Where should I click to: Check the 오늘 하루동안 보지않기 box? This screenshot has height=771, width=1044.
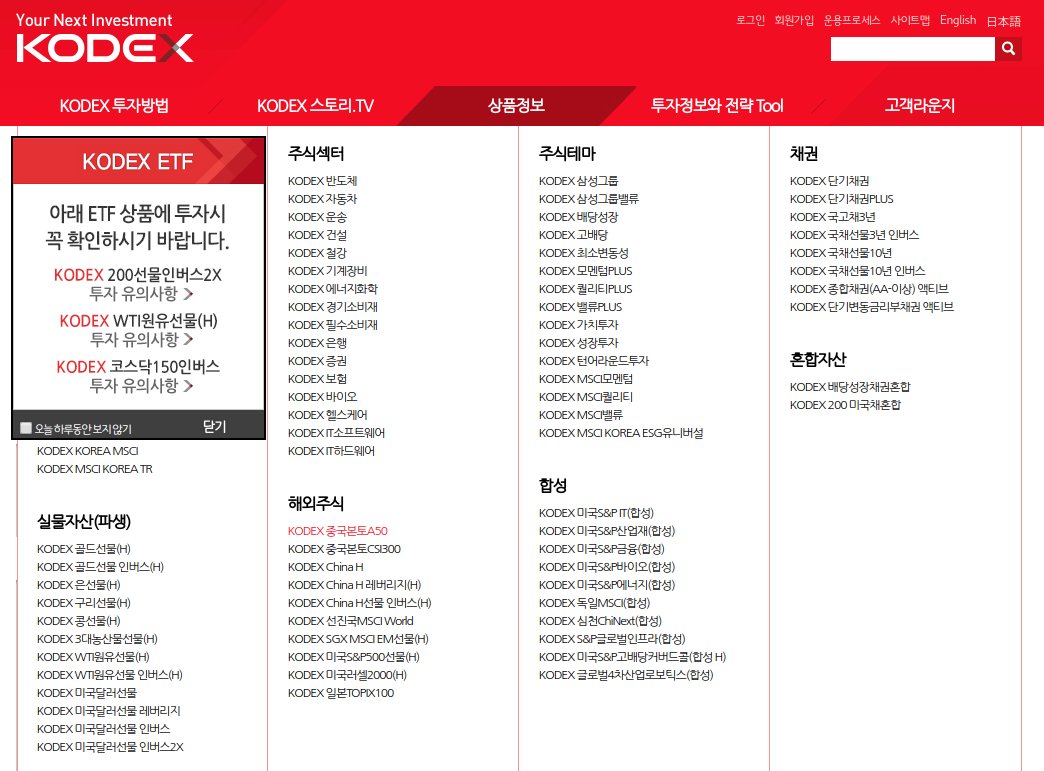26,428
